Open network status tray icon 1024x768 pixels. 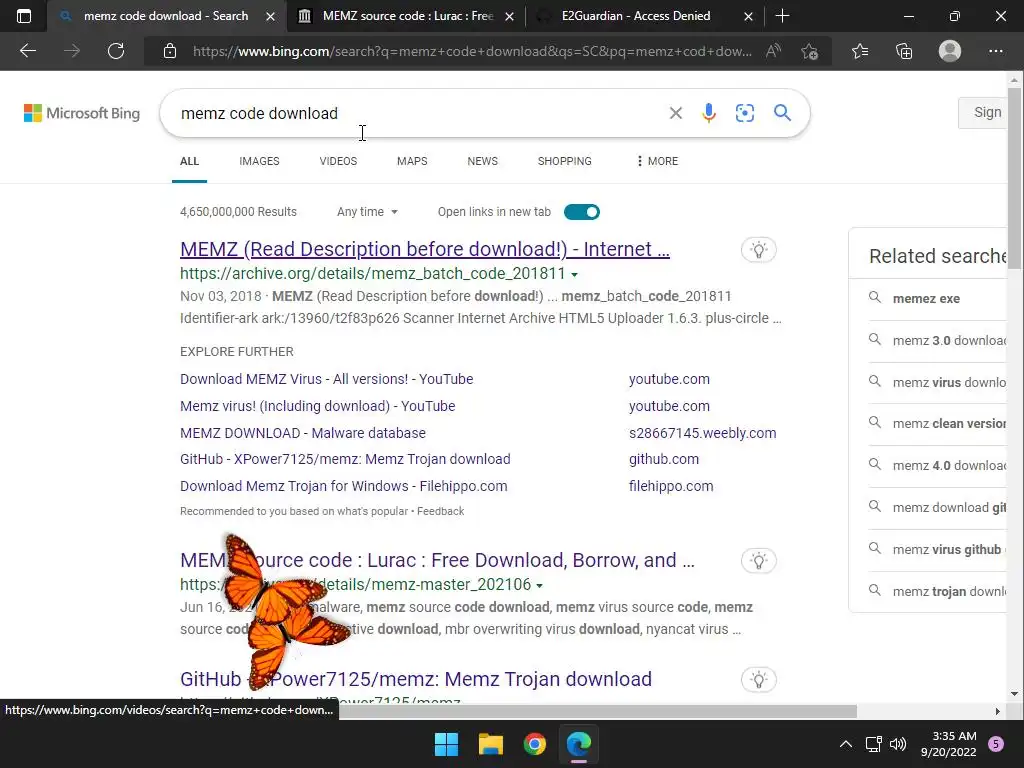pyautogui.click(x=873, y=744)
